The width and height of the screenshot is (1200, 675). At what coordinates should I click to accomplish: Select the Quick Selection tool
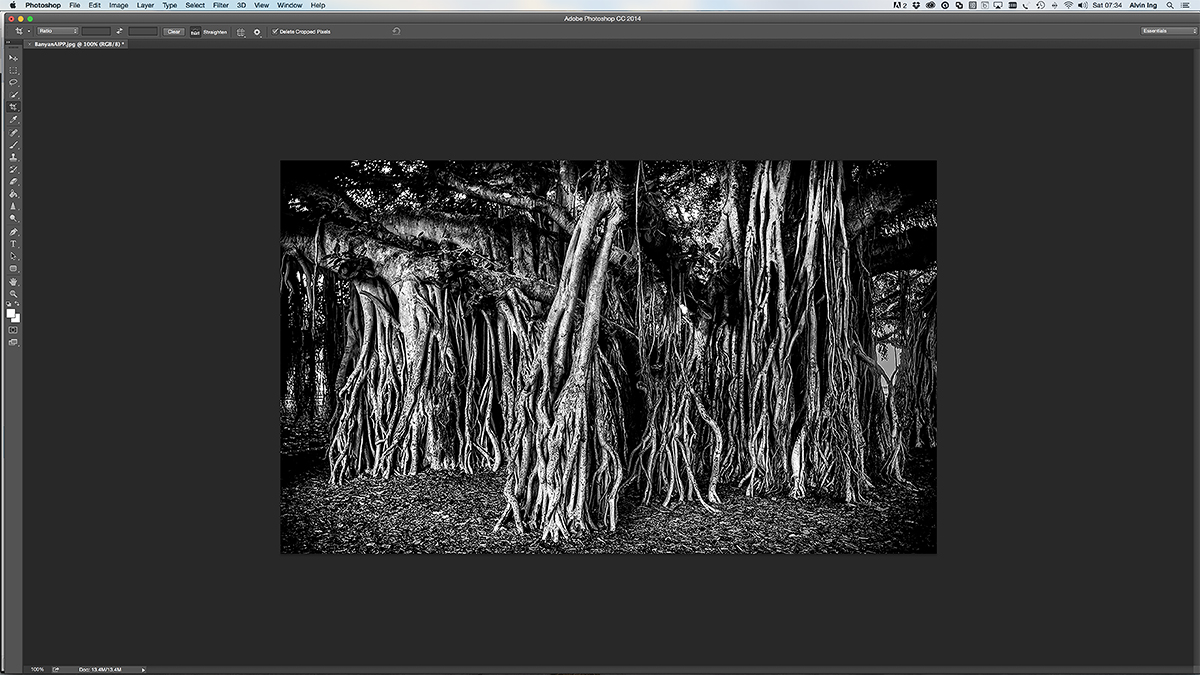tap(13, 95)
